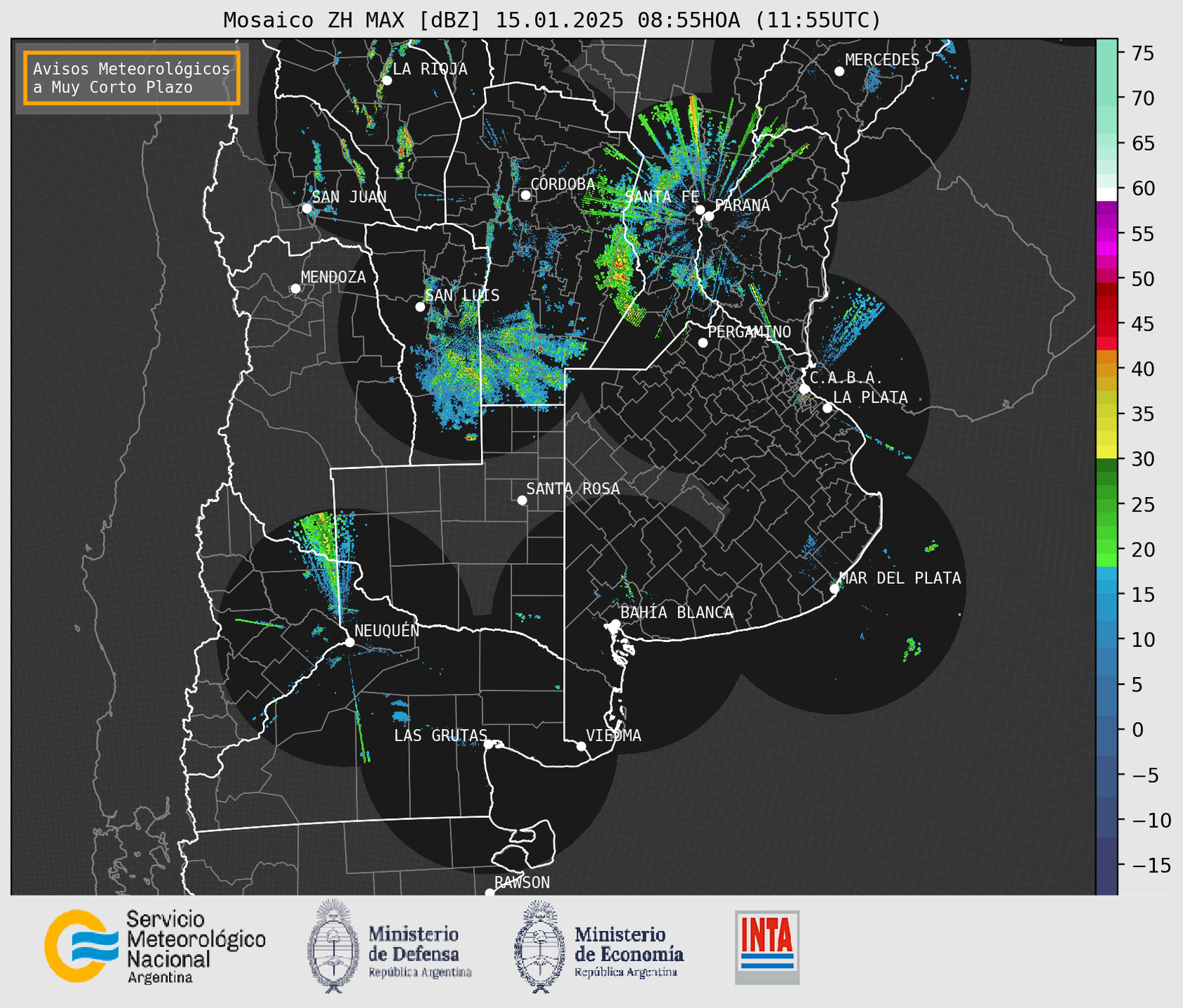Click the 75 label on the color scale
Screen dimensions: 1183x1008
click(1142, 53)
